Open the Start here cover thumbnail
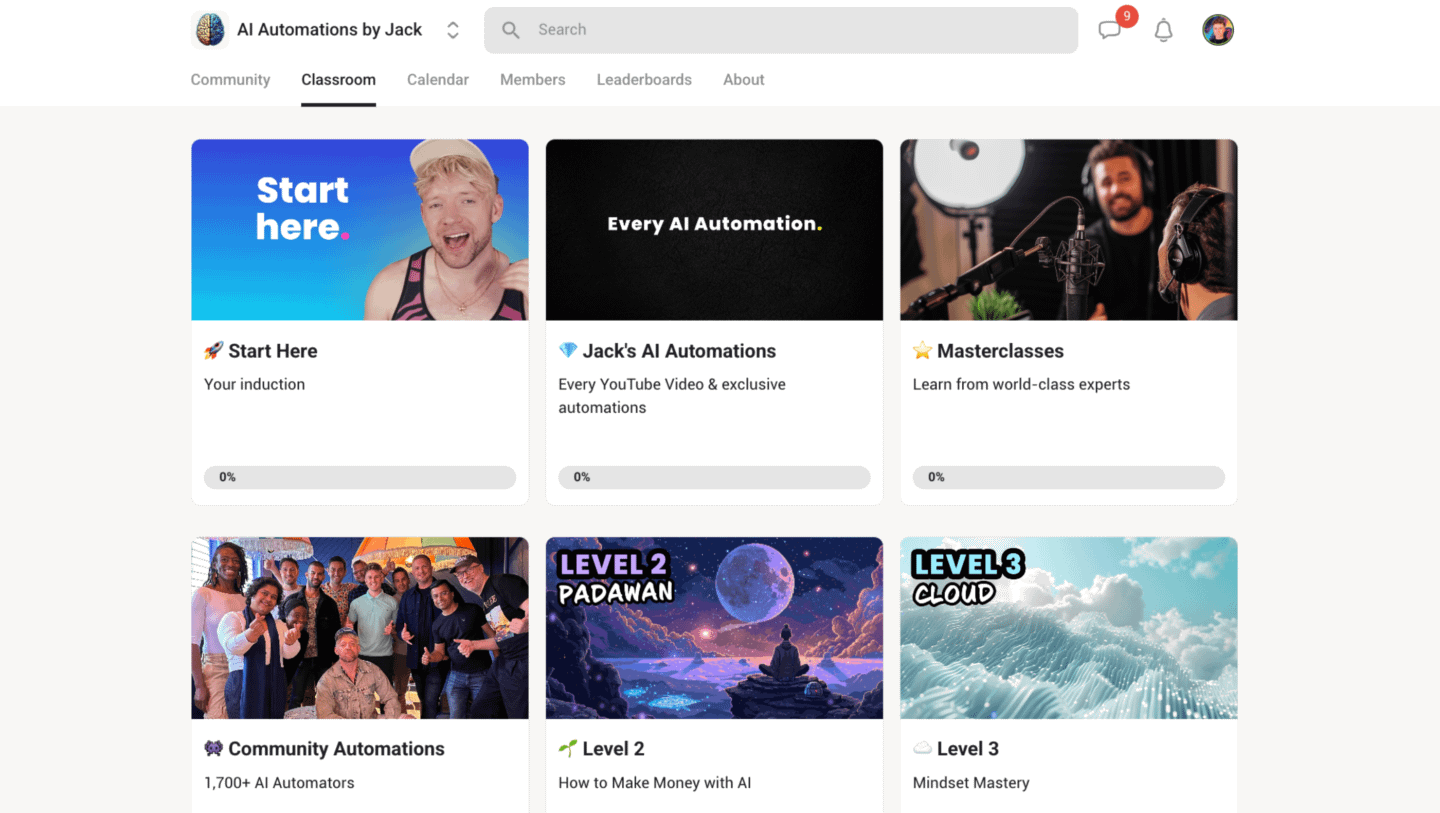1440x813 pixels. pyautogui.click(x=360, y=230)
